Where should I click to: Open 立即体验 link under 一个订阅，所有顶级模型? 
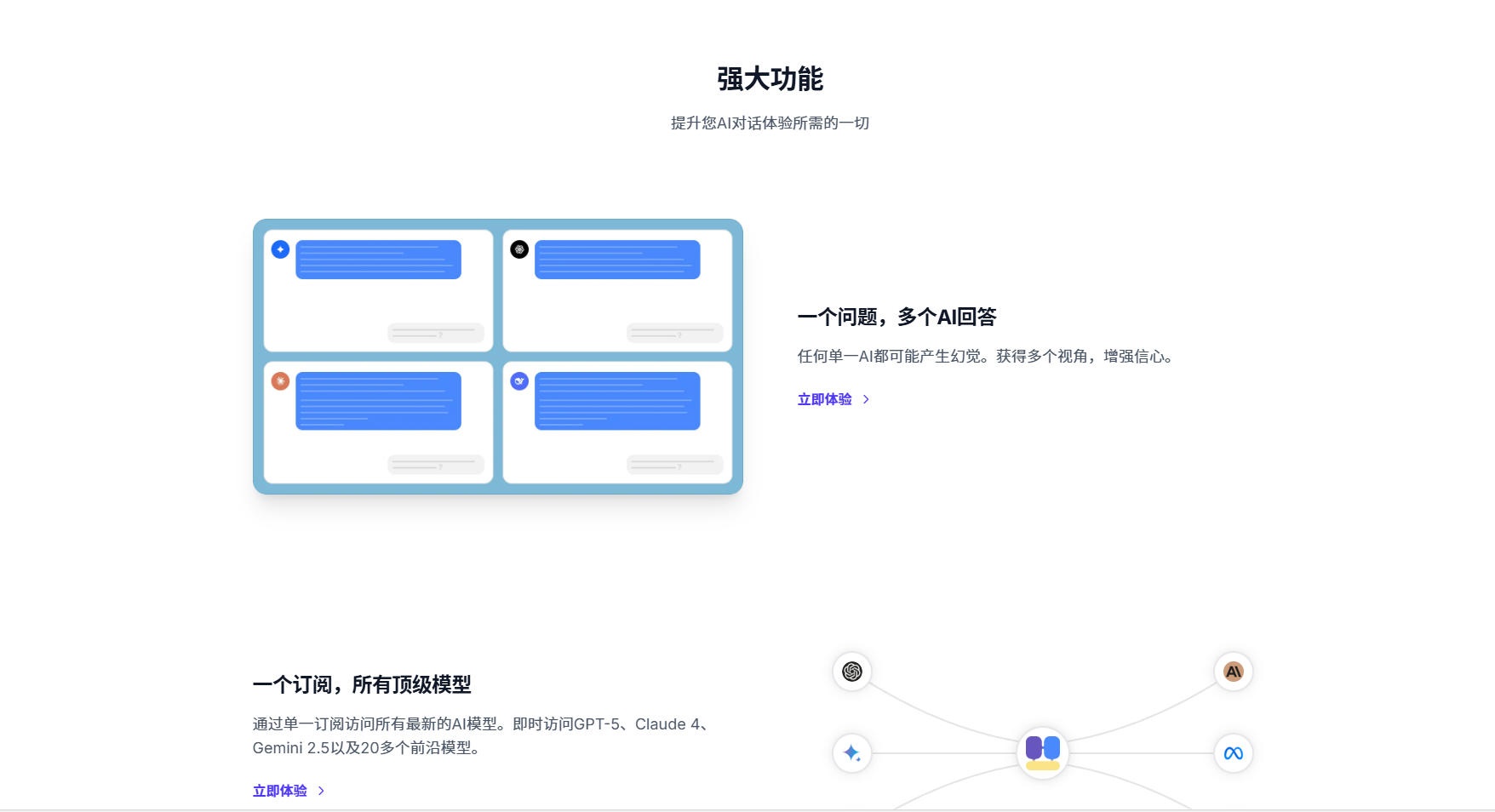[279, 791]
